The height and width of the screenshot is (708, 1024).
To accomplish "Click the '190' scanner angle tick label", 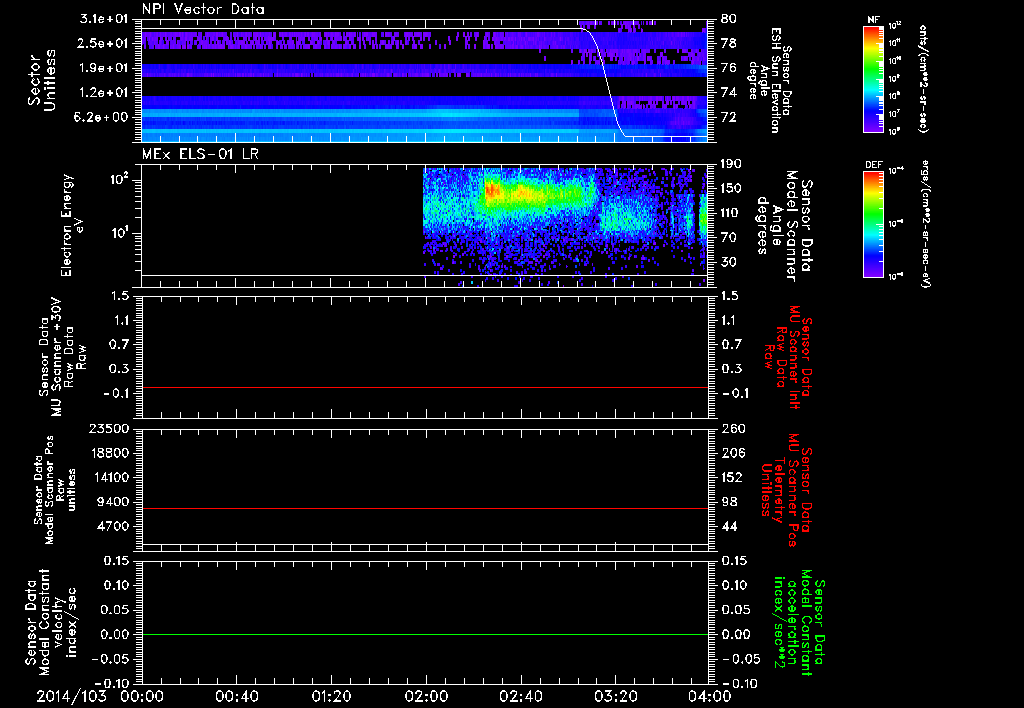I will (x=731, y=164).
